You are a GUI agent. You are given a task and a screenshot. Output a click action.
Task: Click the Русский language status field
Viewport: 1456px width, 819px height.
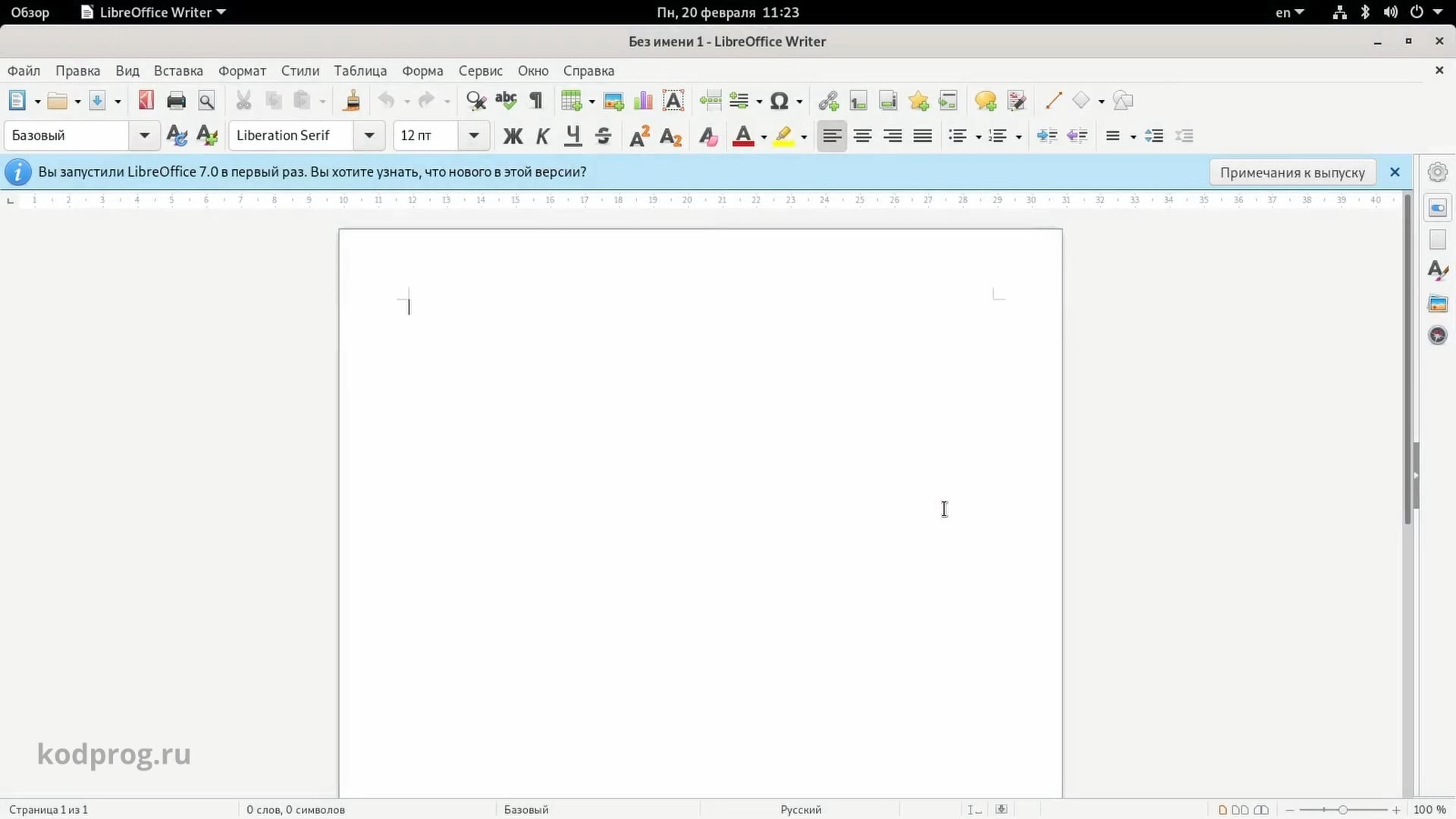[x=801, y=809]
